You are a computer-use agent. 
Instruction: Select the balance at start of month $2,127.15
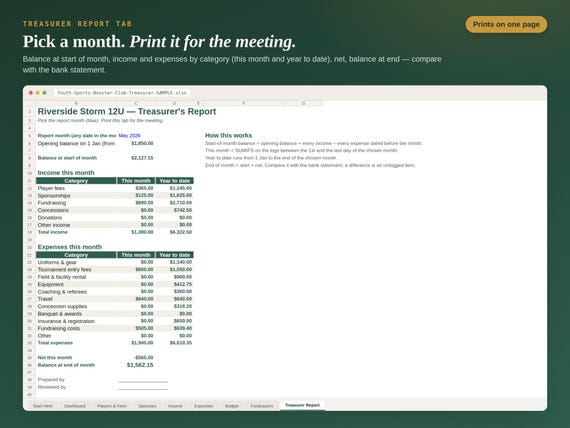142,158
